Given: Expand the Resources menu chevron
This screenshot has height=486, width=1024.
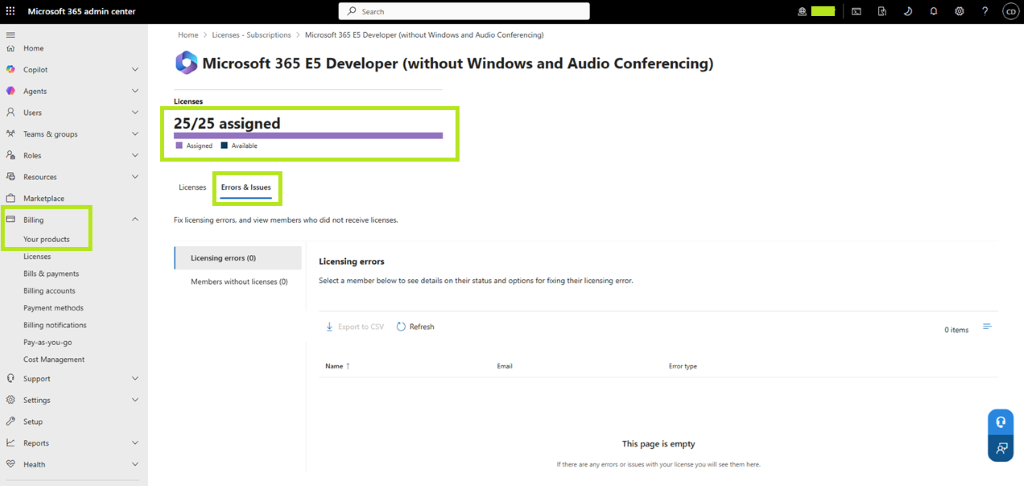Looking at the screenshot, I should click(135, 176).
